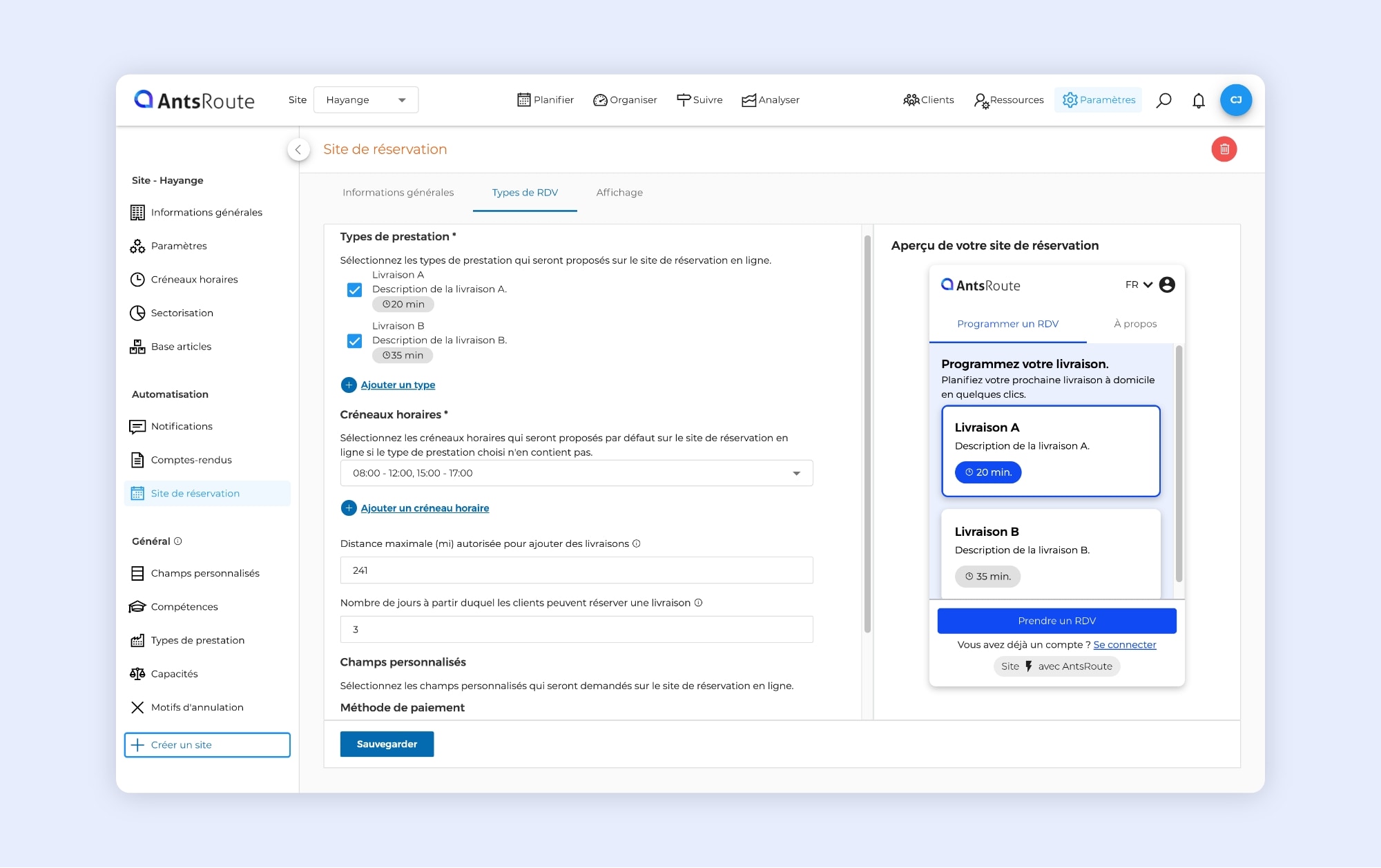Open the Hayange site selector
The height and width of the screenshot is (868, 1381).
(365, 99)
